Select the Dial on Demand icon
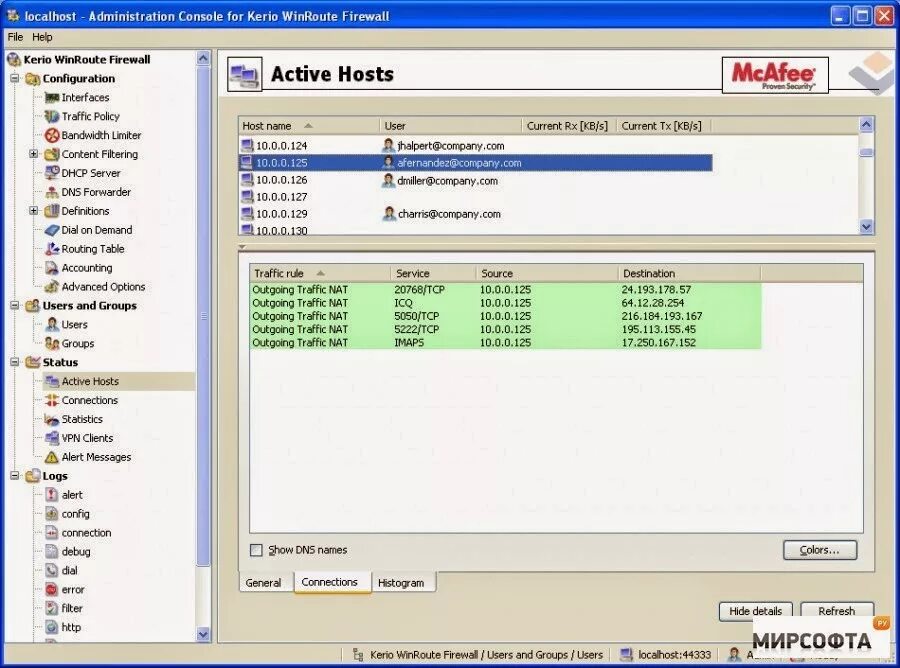The height and width of the screenshot is (668, 900). tap(52, 230)
